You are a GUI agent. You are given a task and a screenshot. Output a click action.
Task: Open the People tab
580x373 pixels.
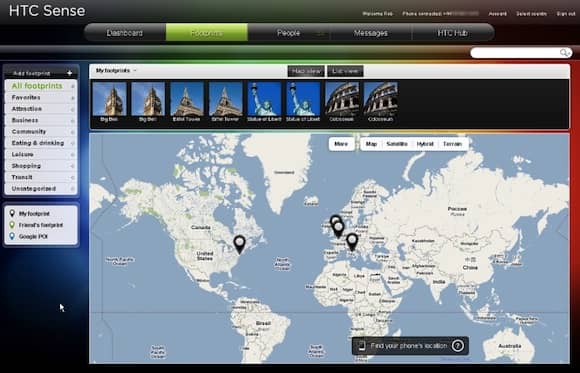(289, 33)
